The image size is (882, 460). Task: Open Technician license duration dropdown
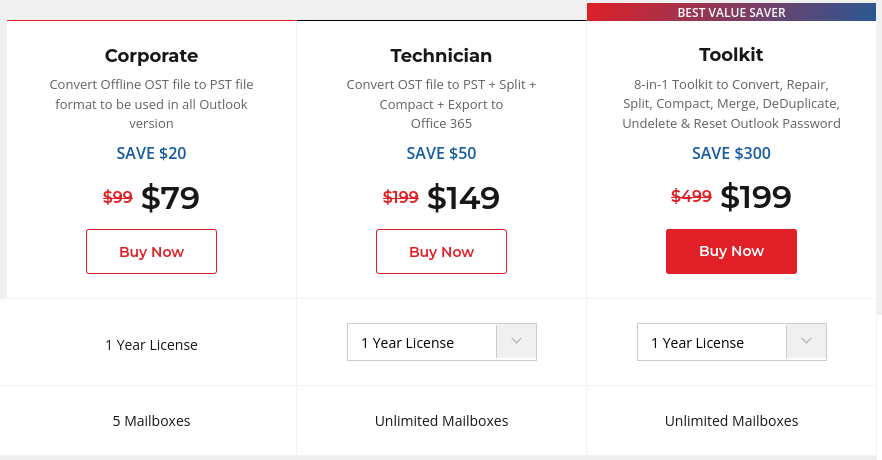[442, 342]
